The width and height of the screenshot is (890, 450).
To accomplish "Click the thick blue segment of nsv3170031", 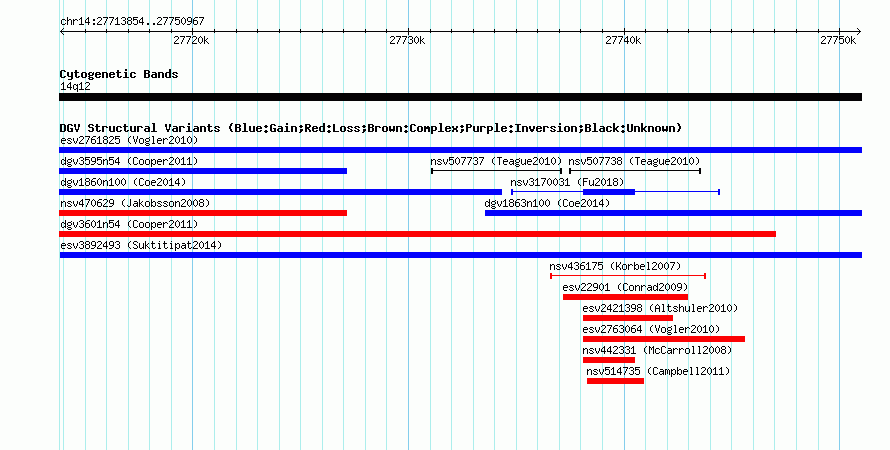I will [x=609, y=192].
